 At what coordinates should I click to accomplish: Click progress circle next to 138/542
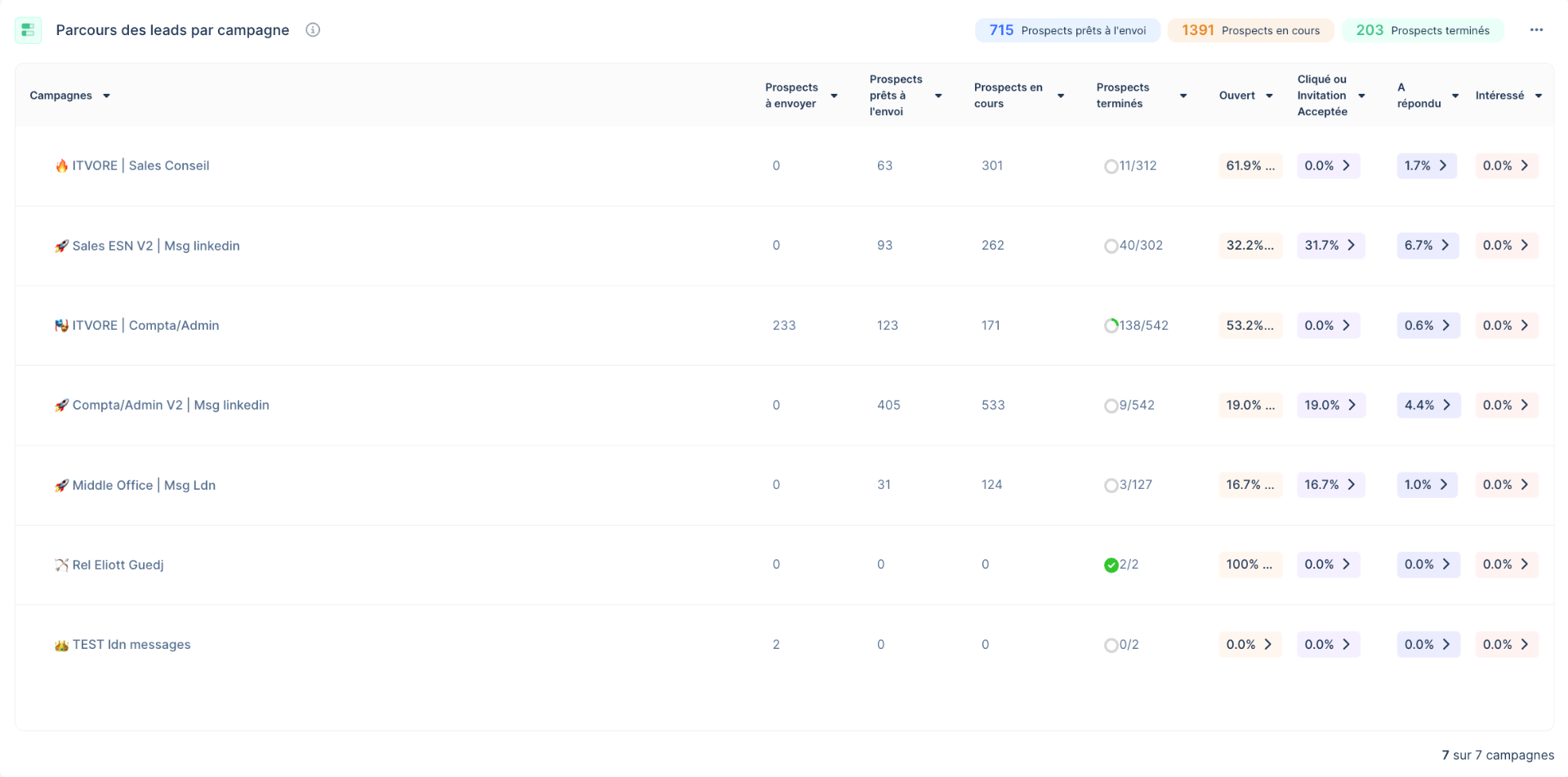pyautogui.click(x=1111, y=326)
